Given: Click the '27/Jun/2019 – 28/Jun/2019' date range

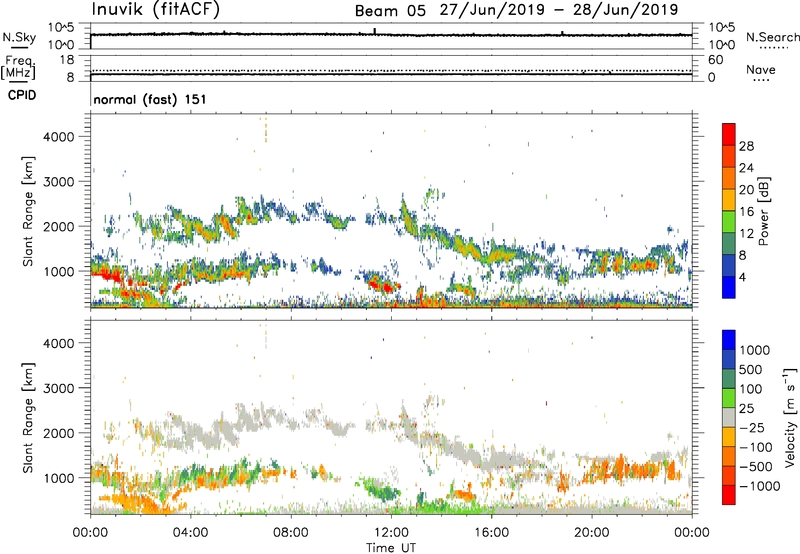Looking at the screenshot, I should point(559,10).
